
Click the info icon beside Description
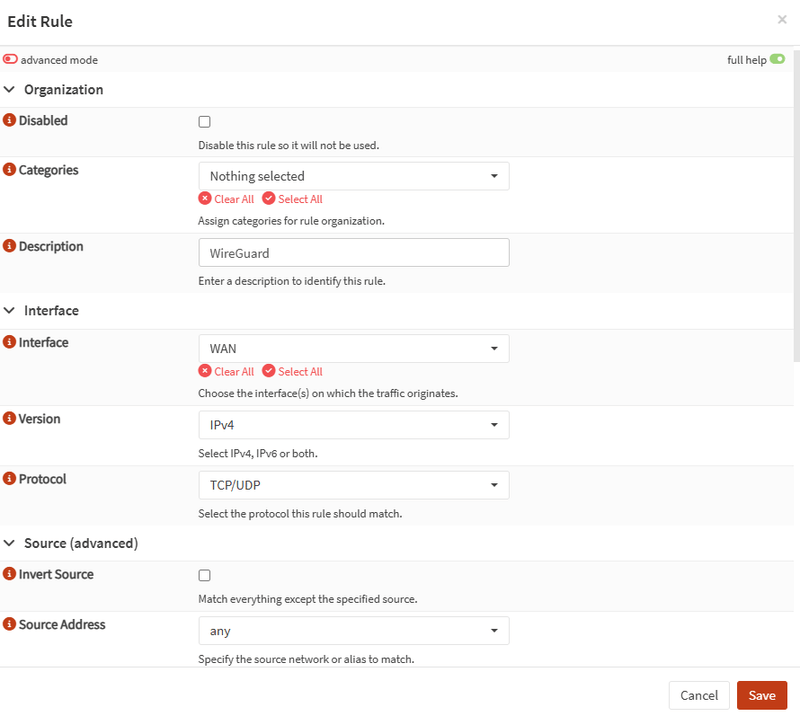[9, 245]
